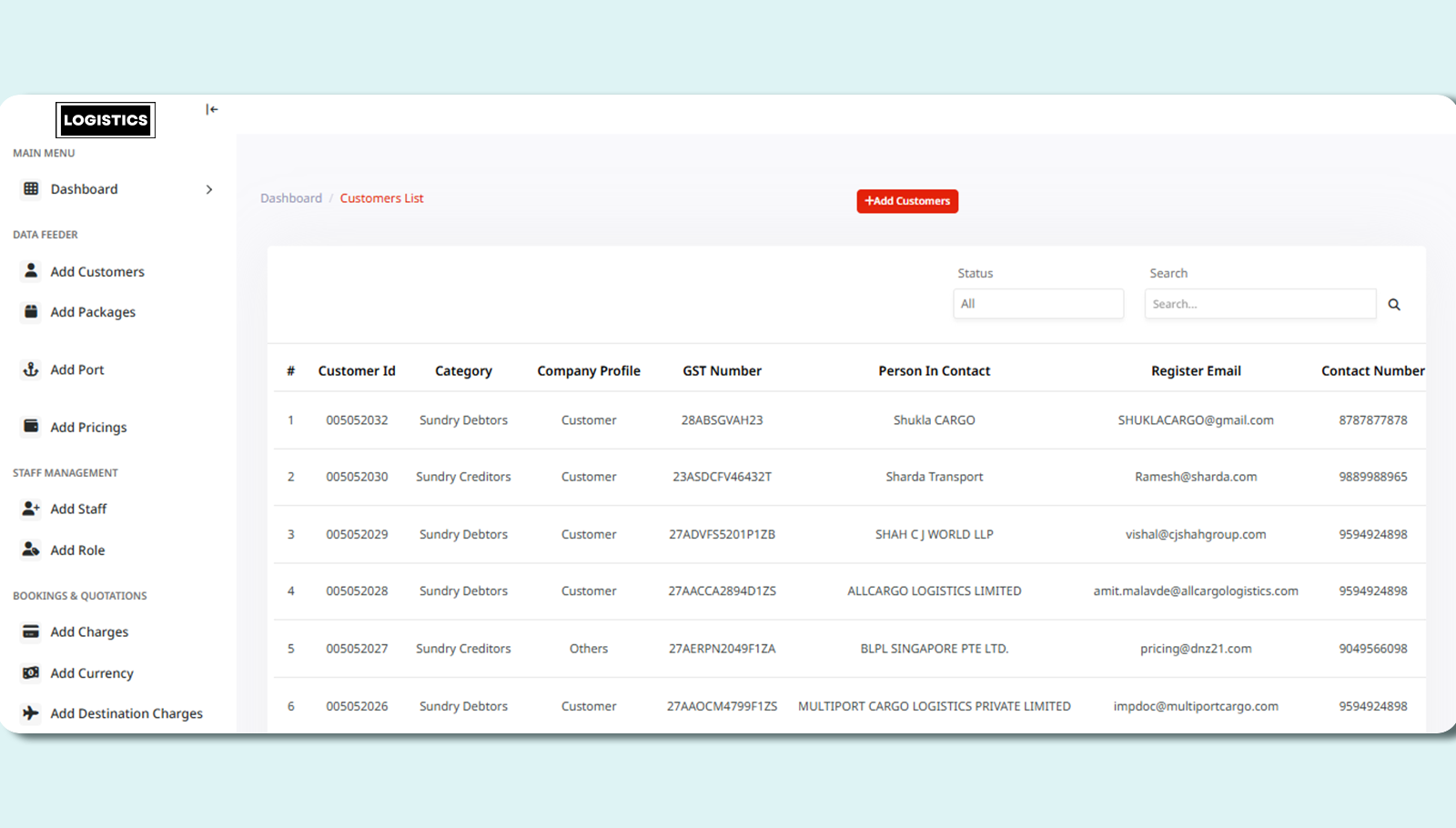Image resolution: width=1456 pixels, height=828 pixels.
Task: Click the Add Currency money icon
Action: 31,672
